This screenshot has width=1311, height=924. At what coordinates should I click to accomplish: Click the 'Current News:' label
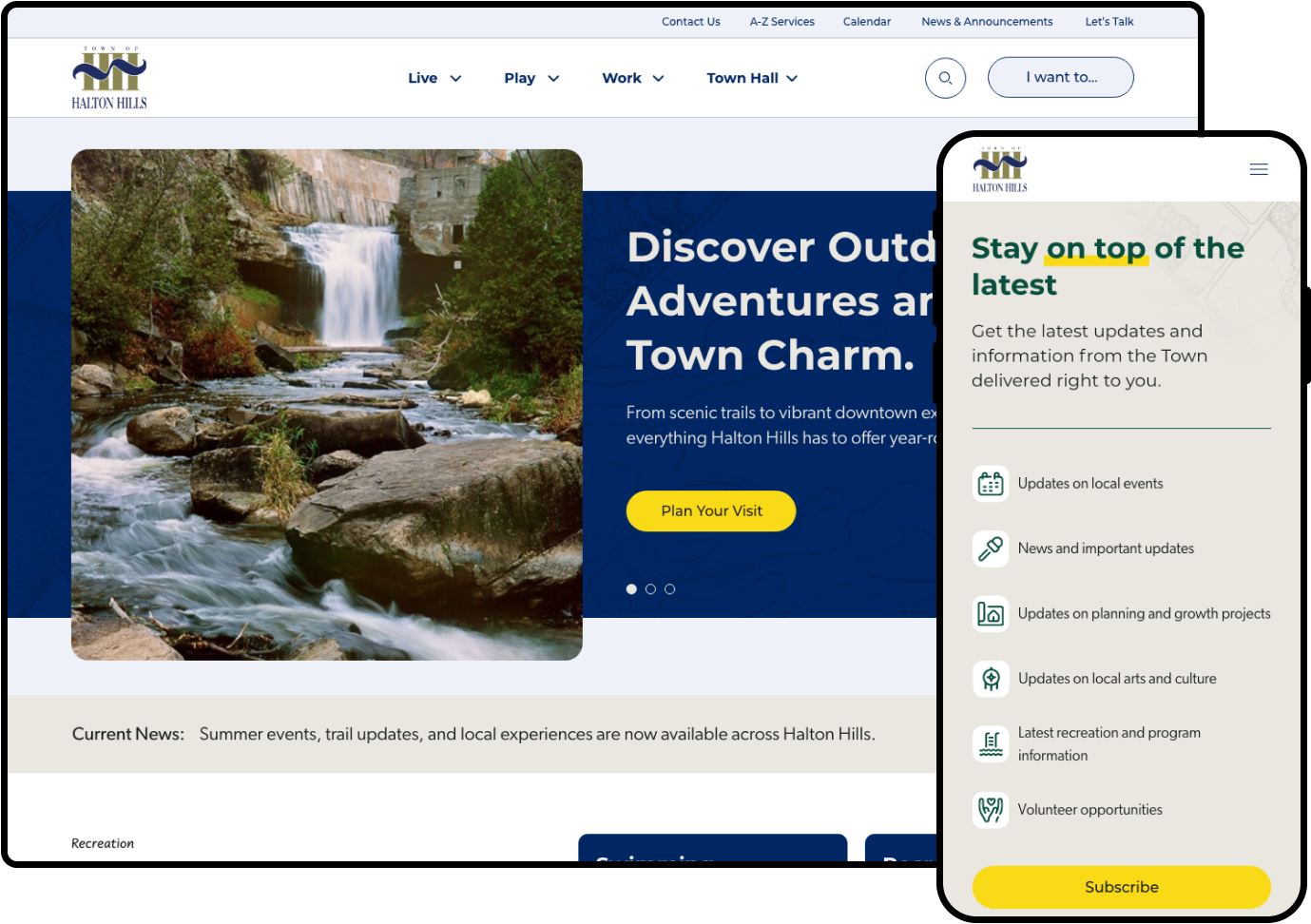point(128,734)
